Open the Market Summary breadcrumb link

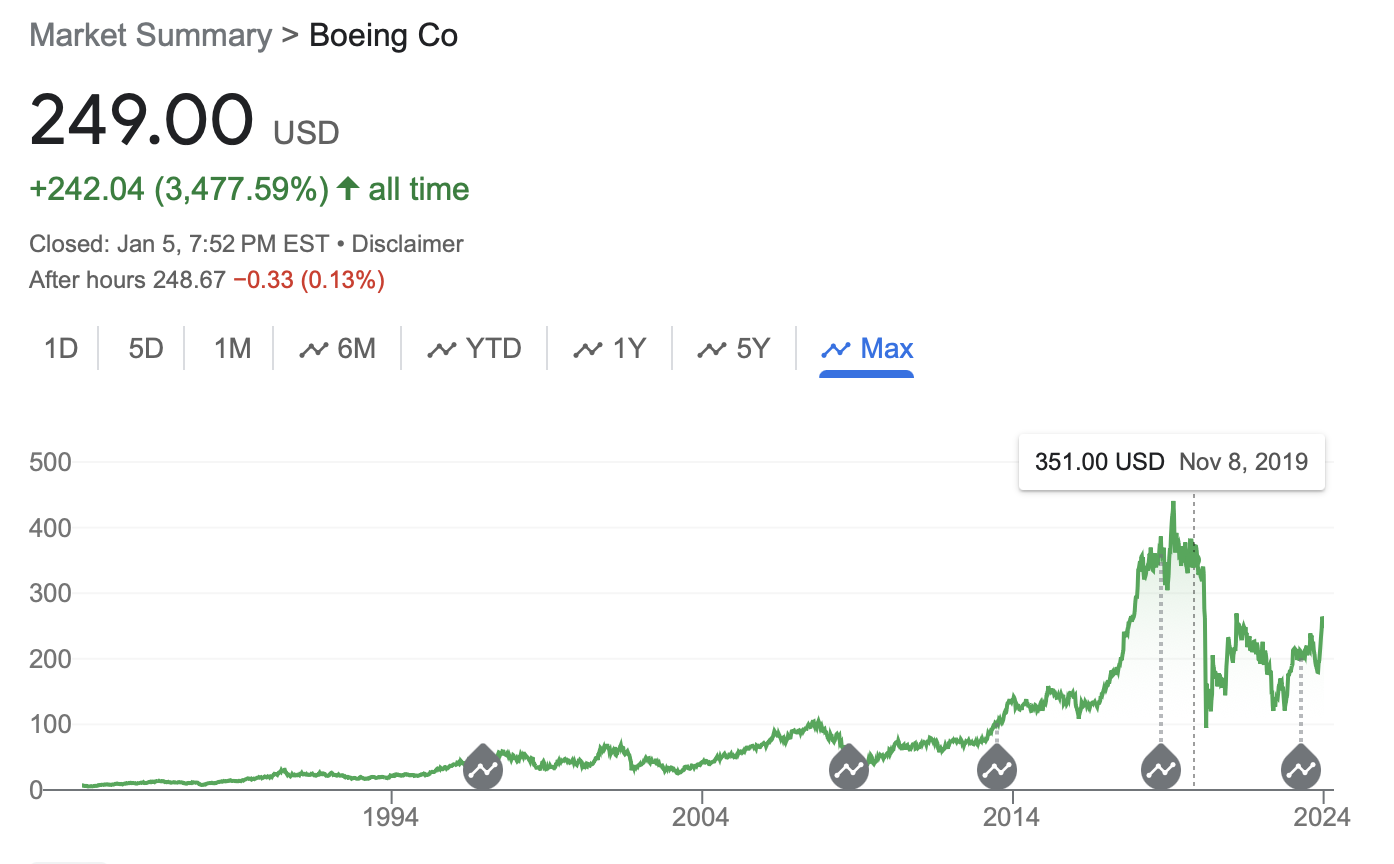point(151,36)
